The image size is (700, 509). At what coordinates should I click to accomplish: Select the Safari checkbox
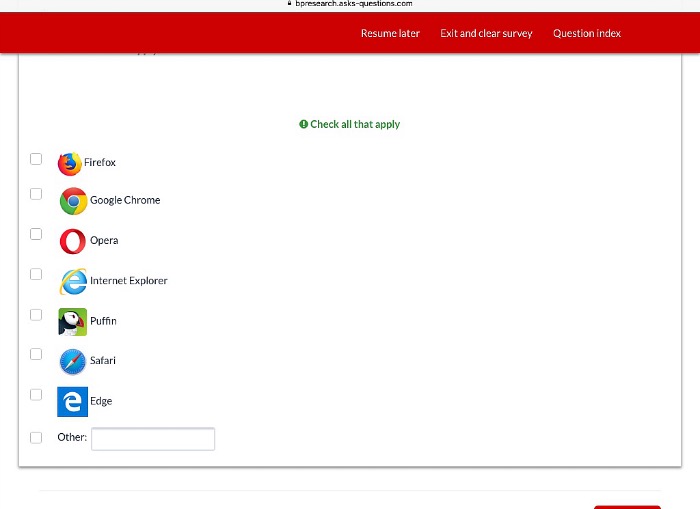[36, 354]
